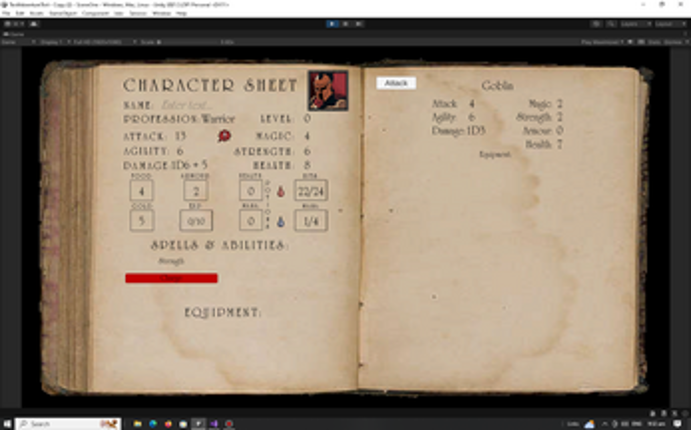Open the GameObject menu
Screen dimensions: 691x430
(63, 13)
